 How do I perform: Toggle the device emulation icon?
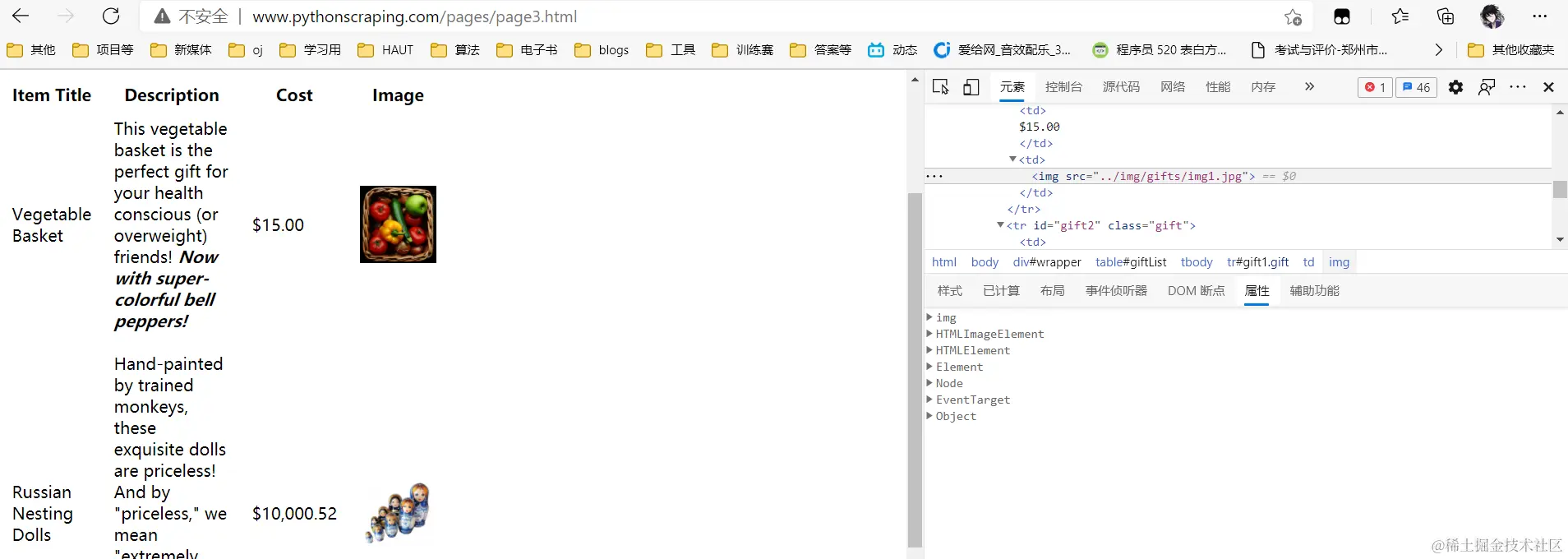click(971, 87)
